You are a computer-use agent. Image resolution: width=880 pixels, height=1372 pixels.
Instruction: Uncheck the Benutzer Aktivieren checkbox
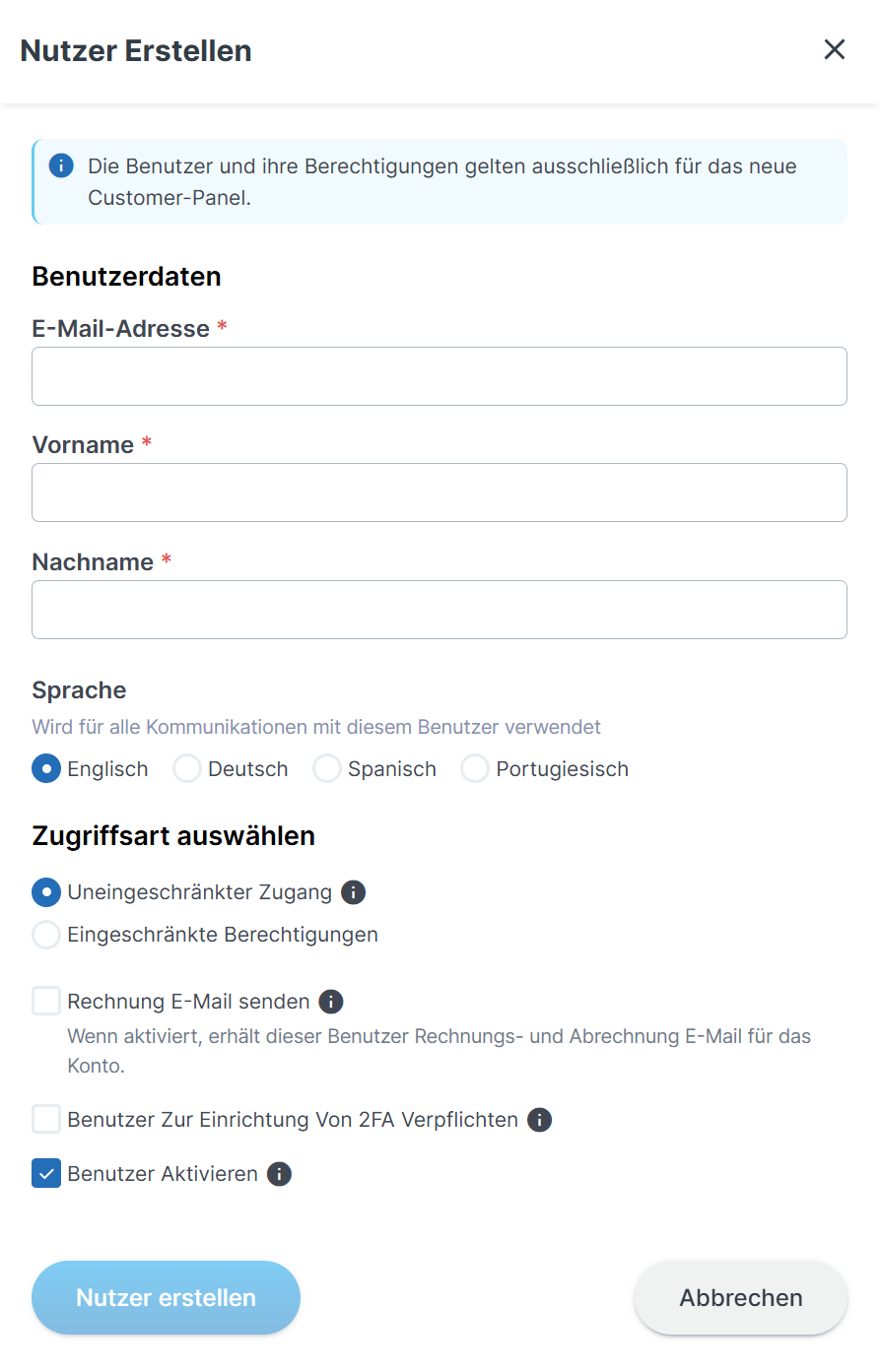pyautogui.click(x=46, y=1174)
